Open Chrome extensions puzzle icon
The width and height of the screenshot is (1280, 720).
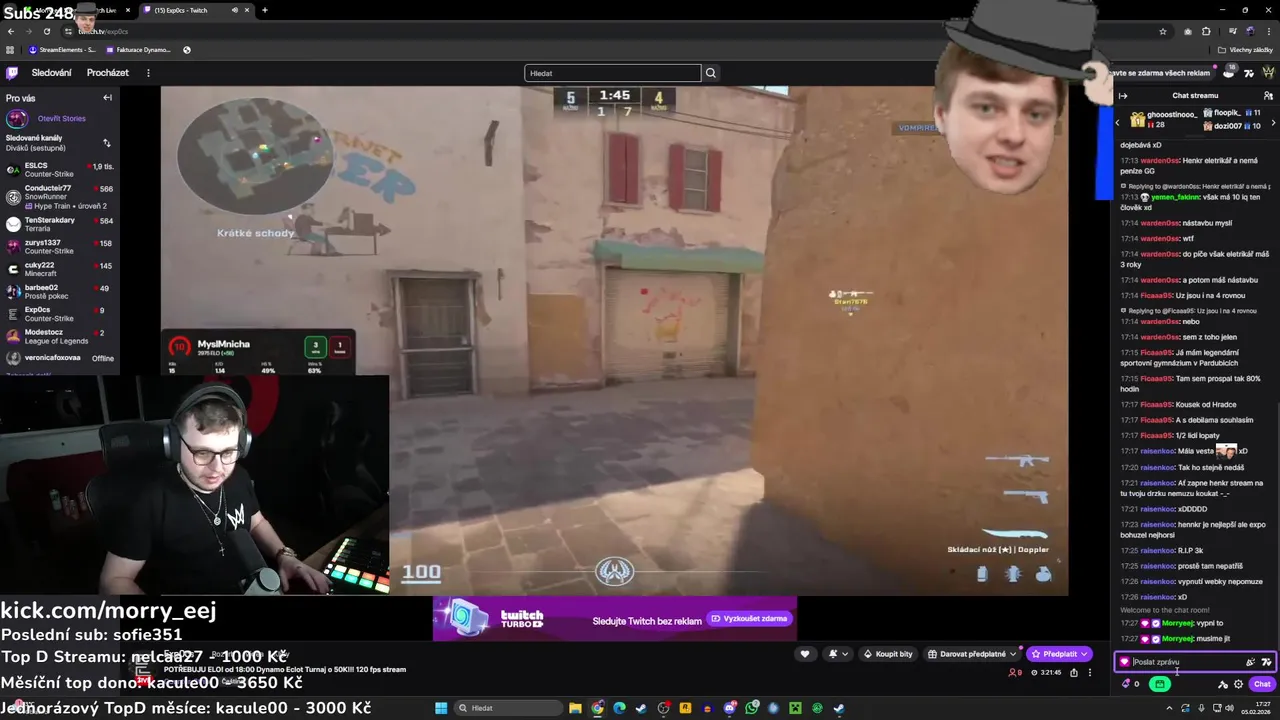[1206, 31]
